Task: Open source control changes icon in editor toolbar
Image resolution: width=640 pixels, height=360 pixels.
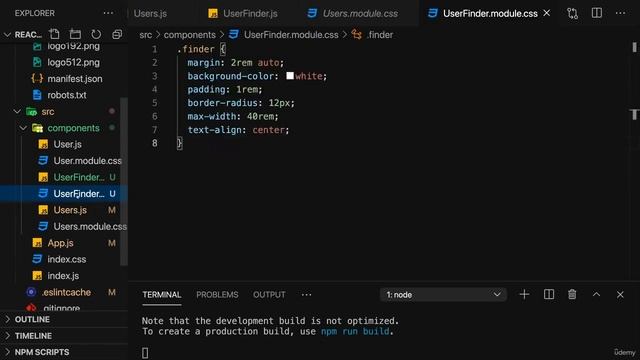Action: coord(572,13)
